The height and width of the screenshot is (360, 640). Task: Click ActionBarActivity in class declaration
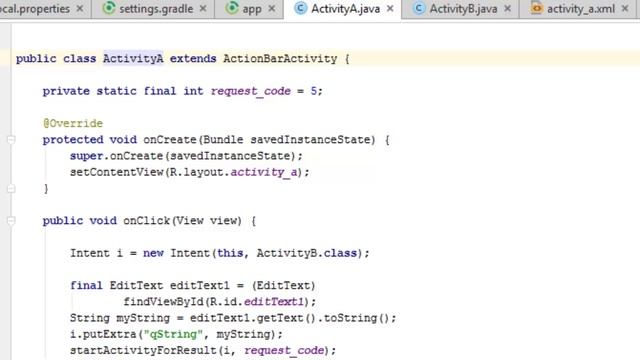tap(280, 58)
